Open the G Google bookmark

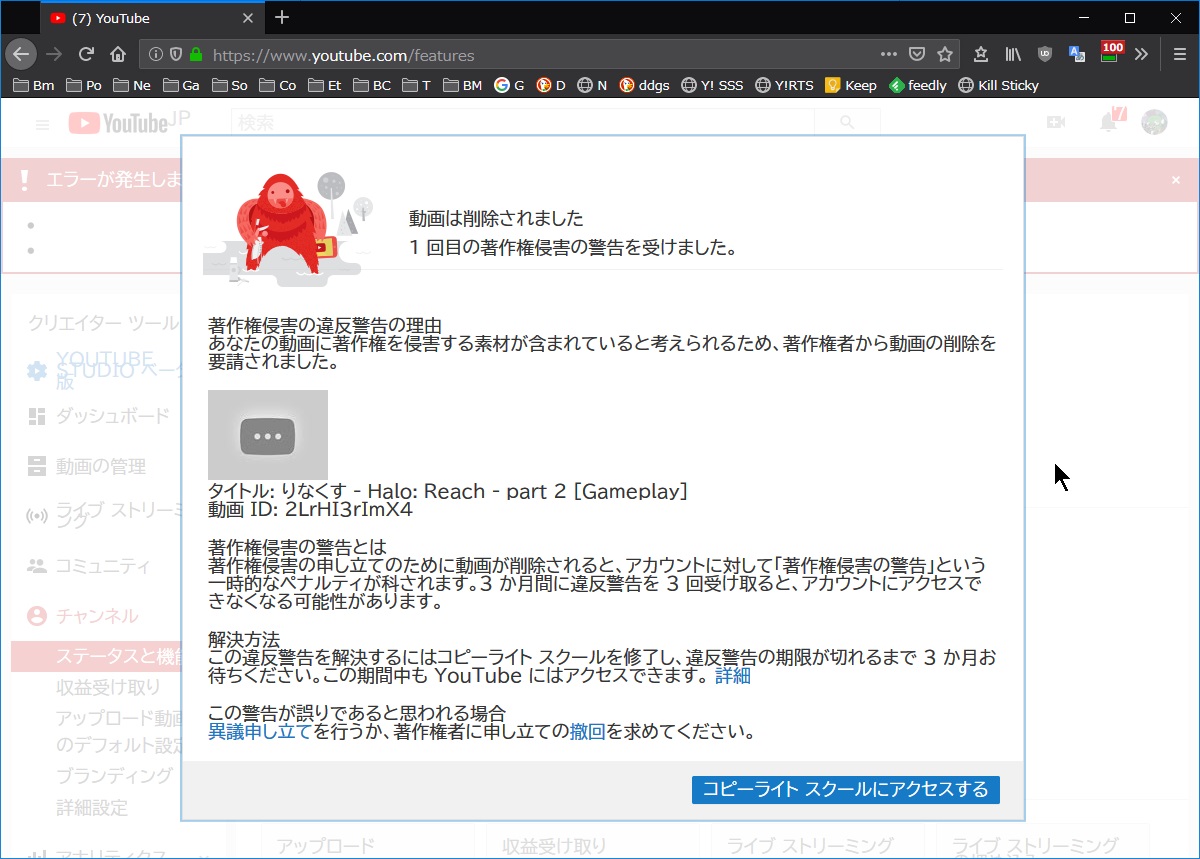[x=509, y=85]
